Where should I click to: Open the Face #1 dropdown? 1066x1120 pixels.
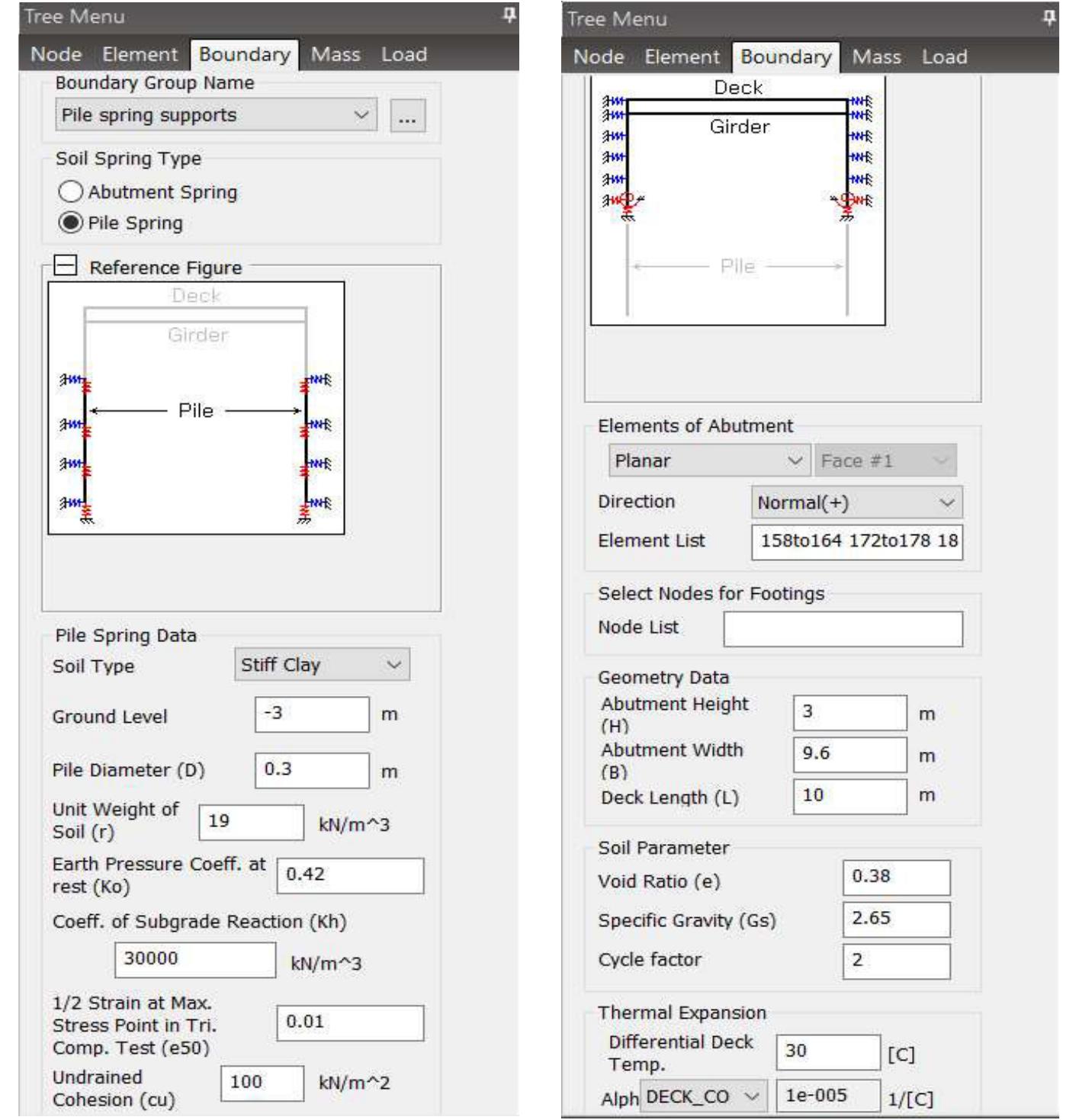tap(885, 461)
